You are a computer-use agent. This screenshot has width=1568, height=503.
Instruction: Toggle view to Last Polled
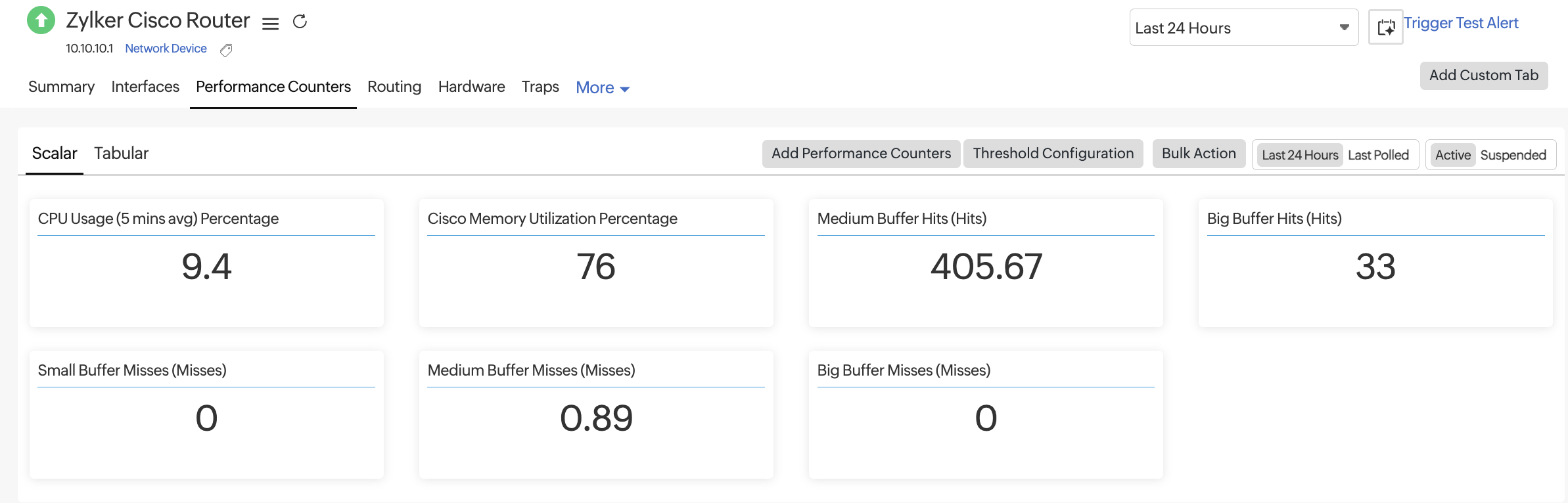pyautogui.click(x=1378, y=155)
